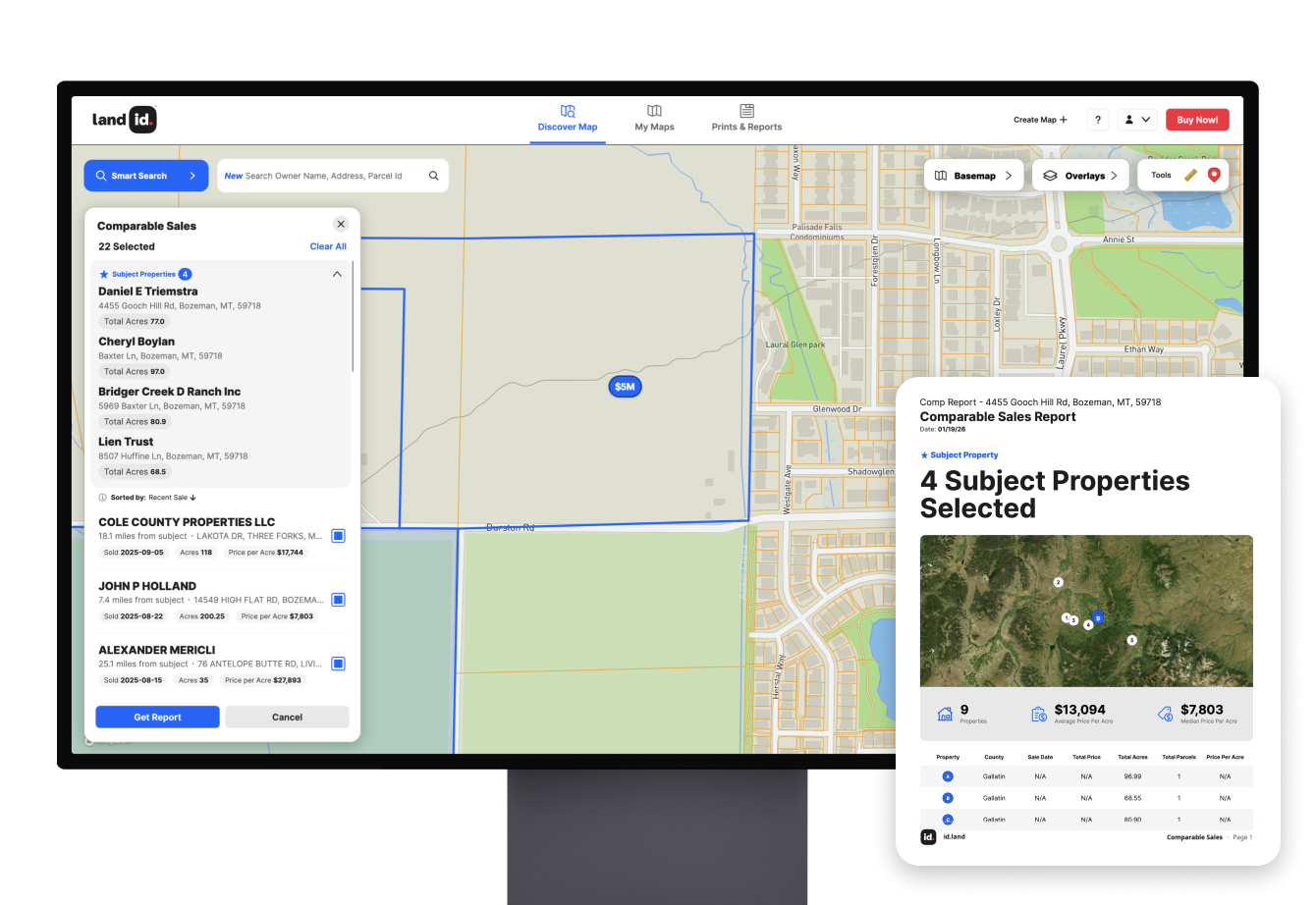Screen dimensions: 1316x905
Task: Collapse the Subject Properties section
Action: coord(337,275)
